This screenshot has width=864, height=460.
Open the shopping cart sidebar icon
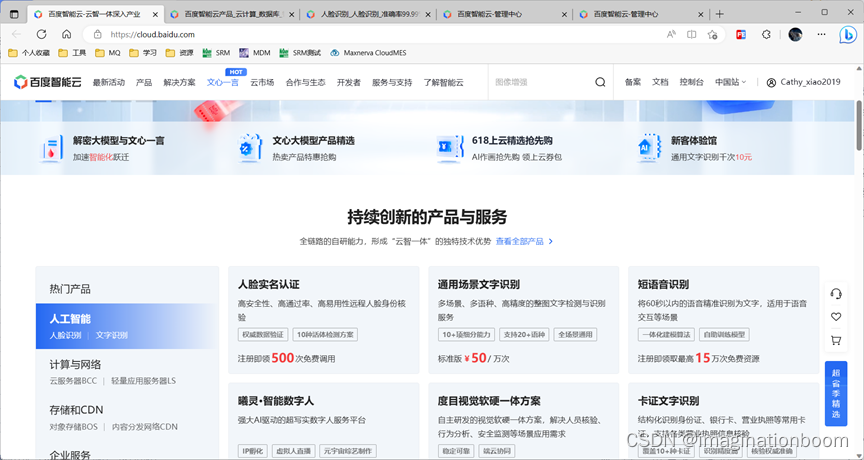tap(836, 340)
